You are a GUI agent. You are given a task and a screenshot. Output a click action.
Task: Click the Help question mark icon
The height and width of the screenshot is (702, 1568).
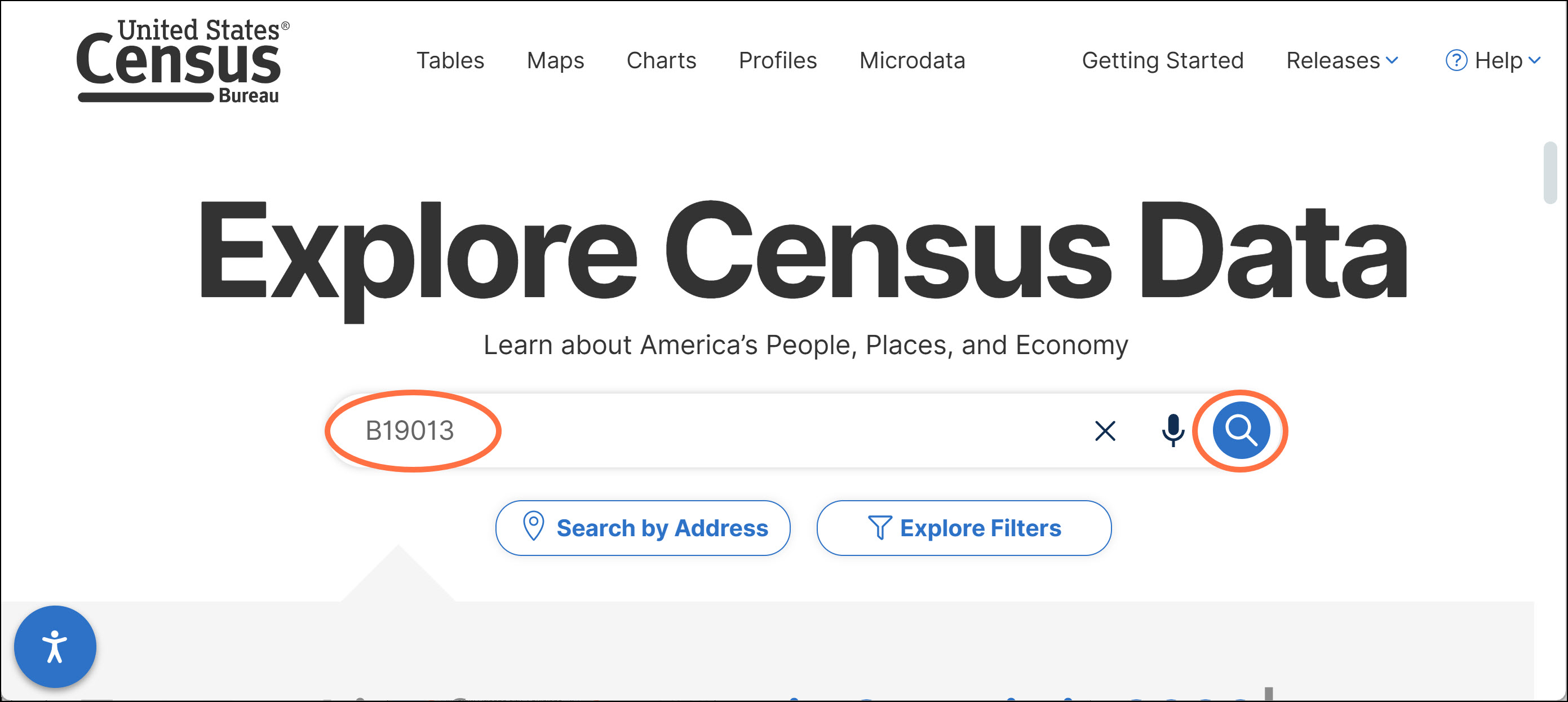click(1456, 60)
